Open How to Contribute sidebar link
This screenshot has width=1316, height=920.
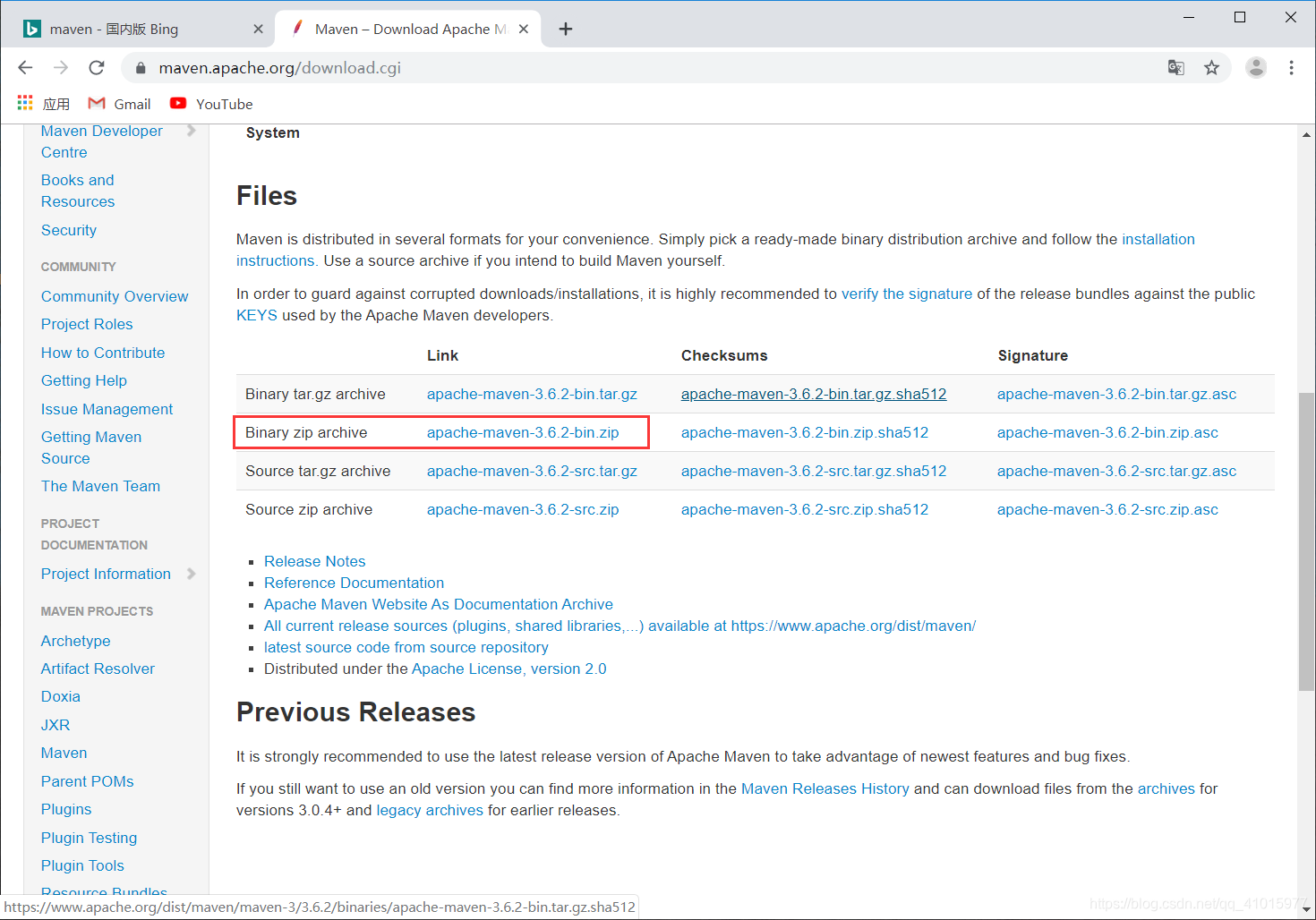(x=103, y=353)
